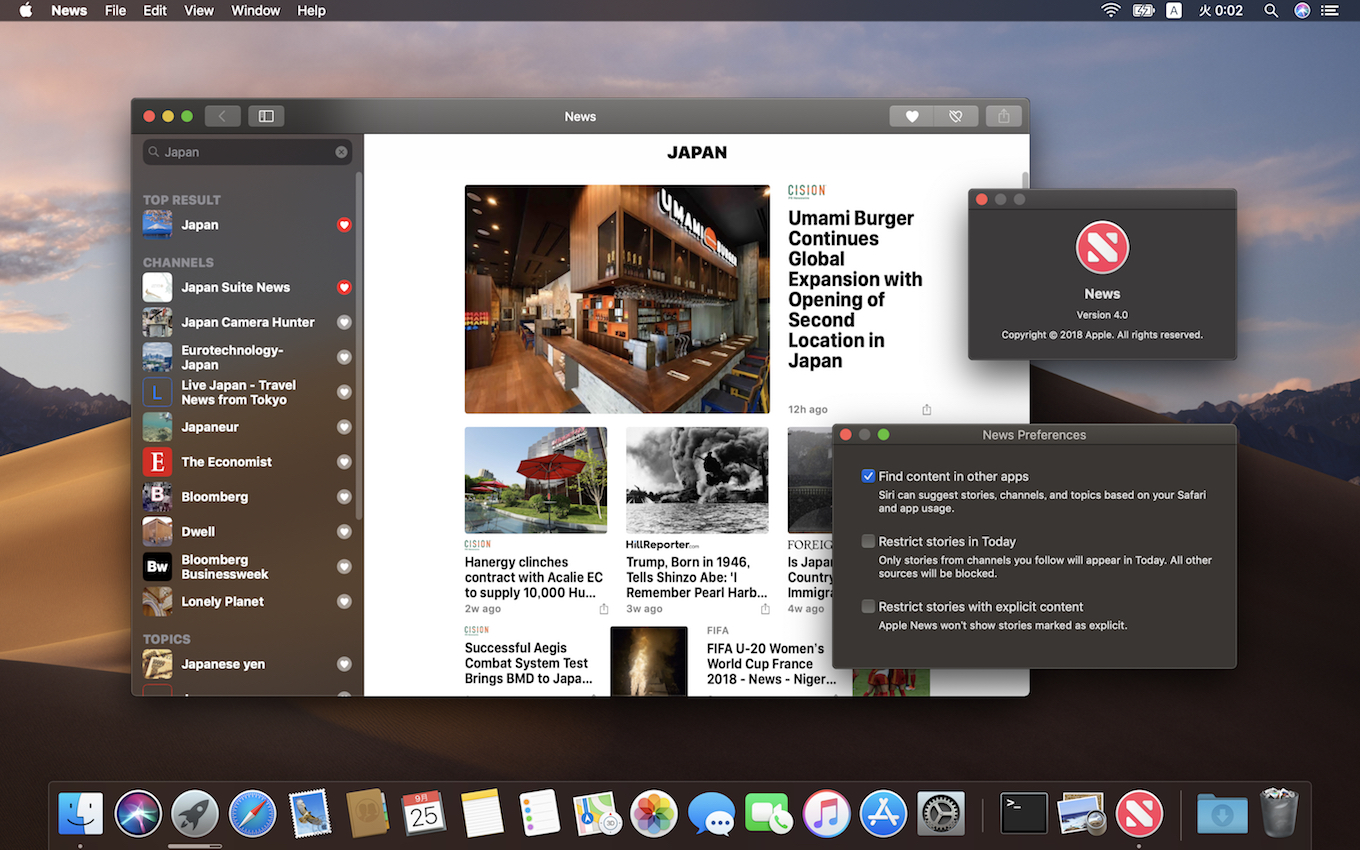Unfollow the Japan top result heart

tap(344, 225)
